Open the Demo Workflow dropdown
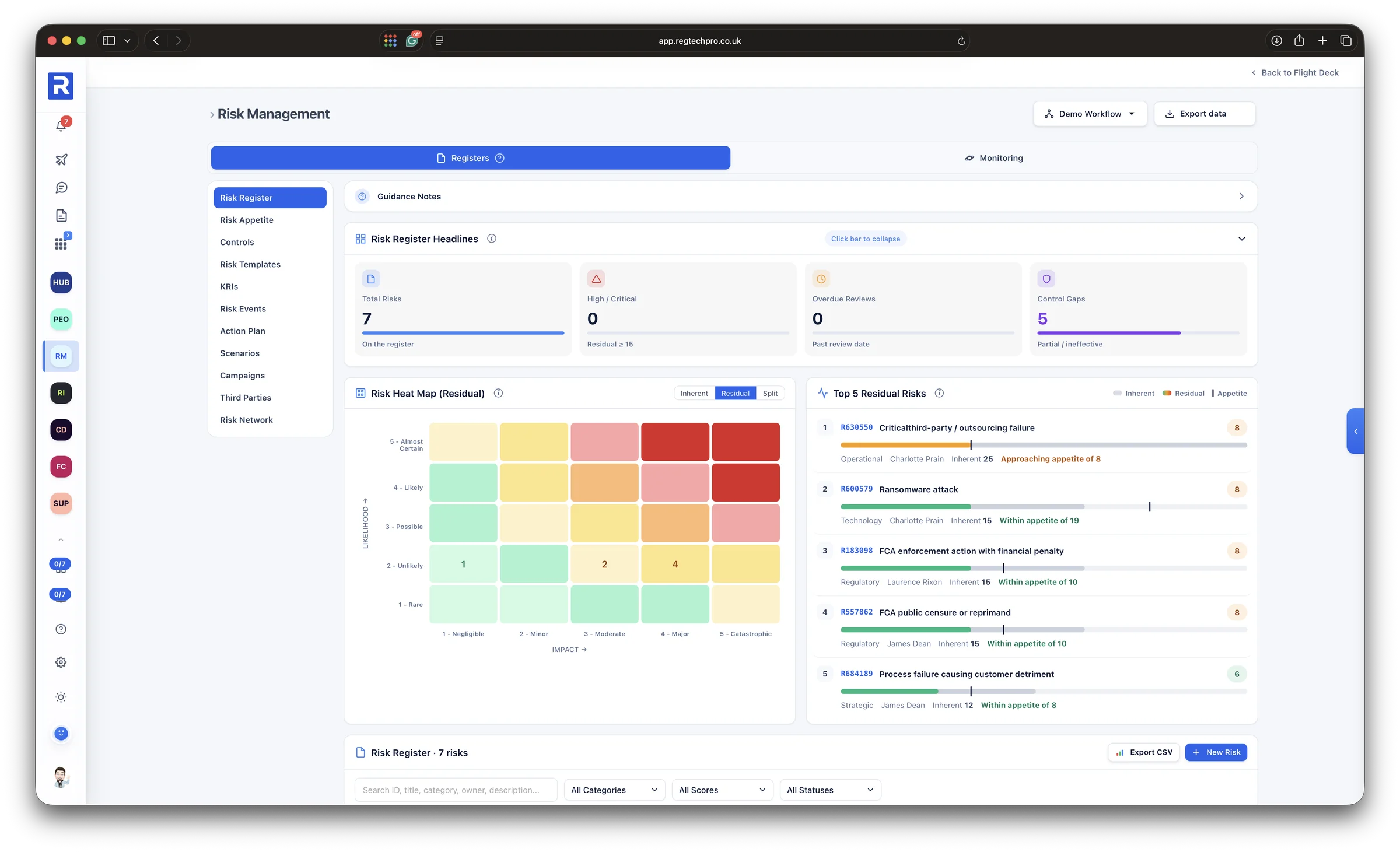This screenshot has height=852, width=1400. point(1090,114)
